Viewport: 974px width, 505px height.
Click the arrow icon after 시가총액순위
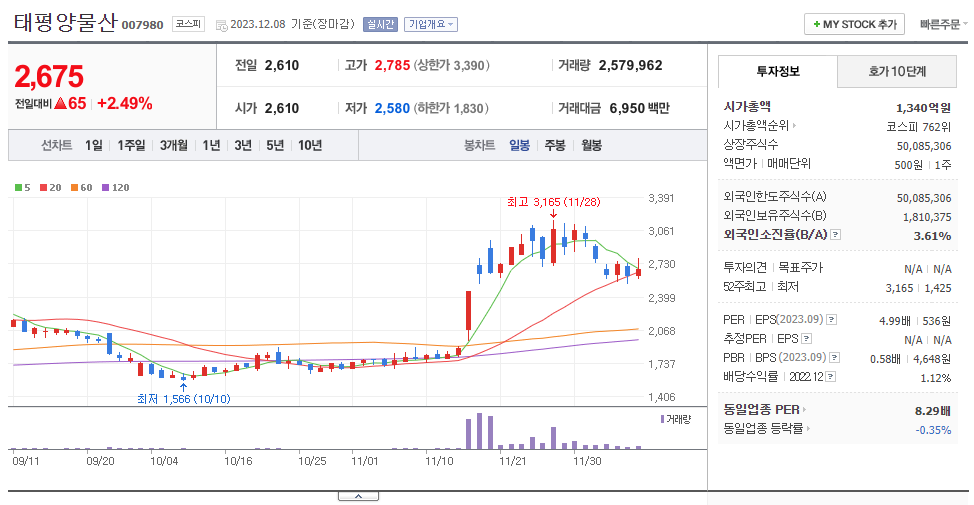click(x=794, y=125)
